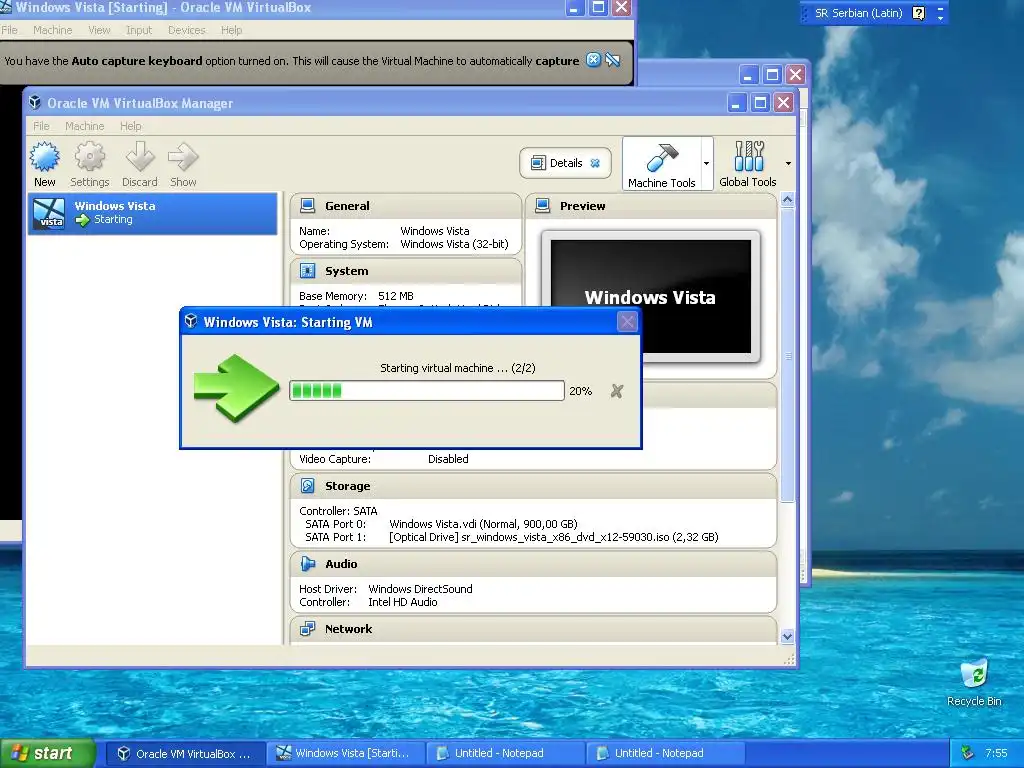
Task: Close the Details tab with its x
Action: (x=595, y=163)
